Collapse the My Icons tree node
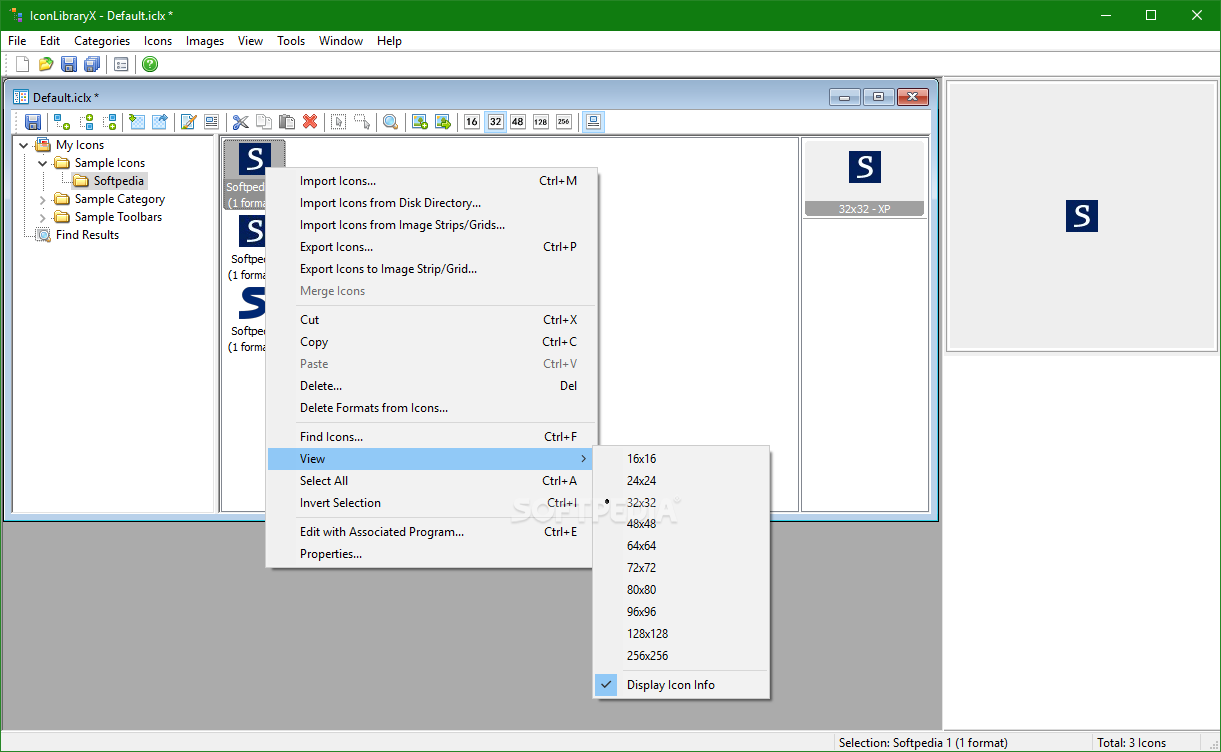The height and width of the screenshot is (752, 1221). tap(24, 145)
